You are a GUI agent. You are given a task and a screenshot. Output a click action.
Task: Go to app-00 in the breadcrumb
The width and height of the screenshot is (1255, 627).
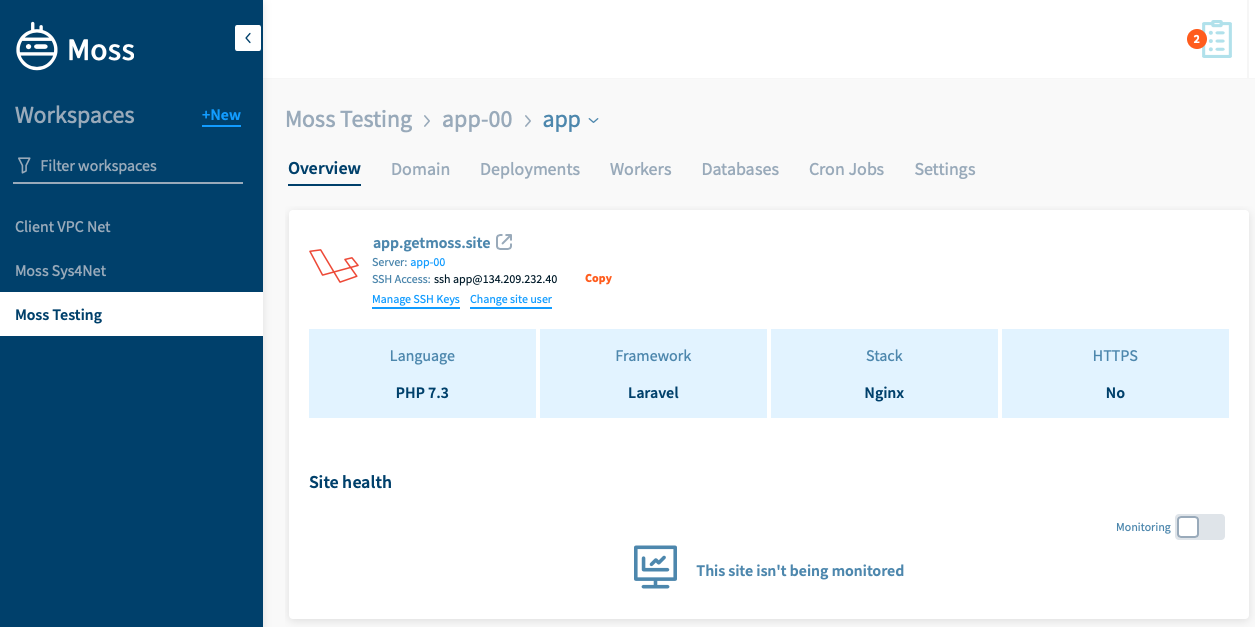477,120
